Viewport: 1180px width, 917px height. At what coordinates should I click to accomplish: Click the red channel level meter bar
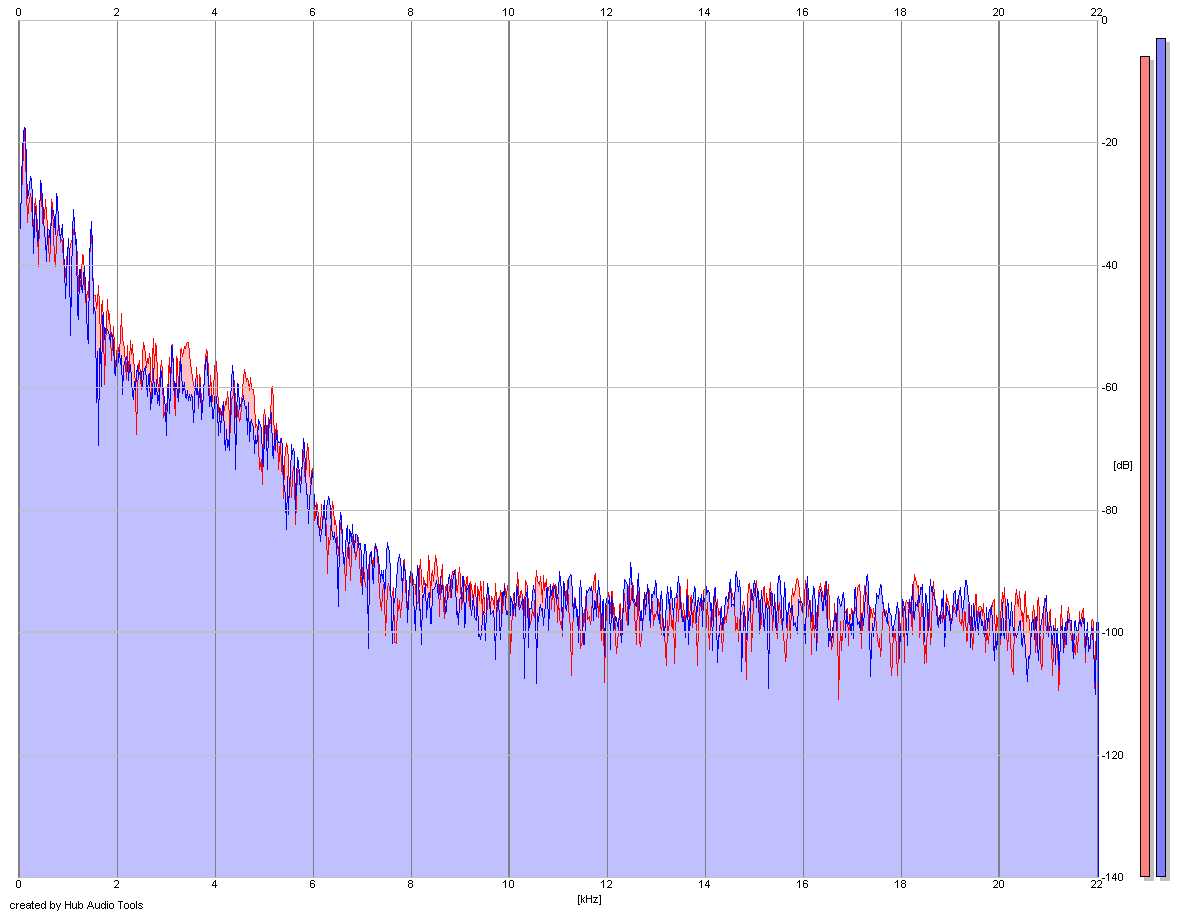1145,466
